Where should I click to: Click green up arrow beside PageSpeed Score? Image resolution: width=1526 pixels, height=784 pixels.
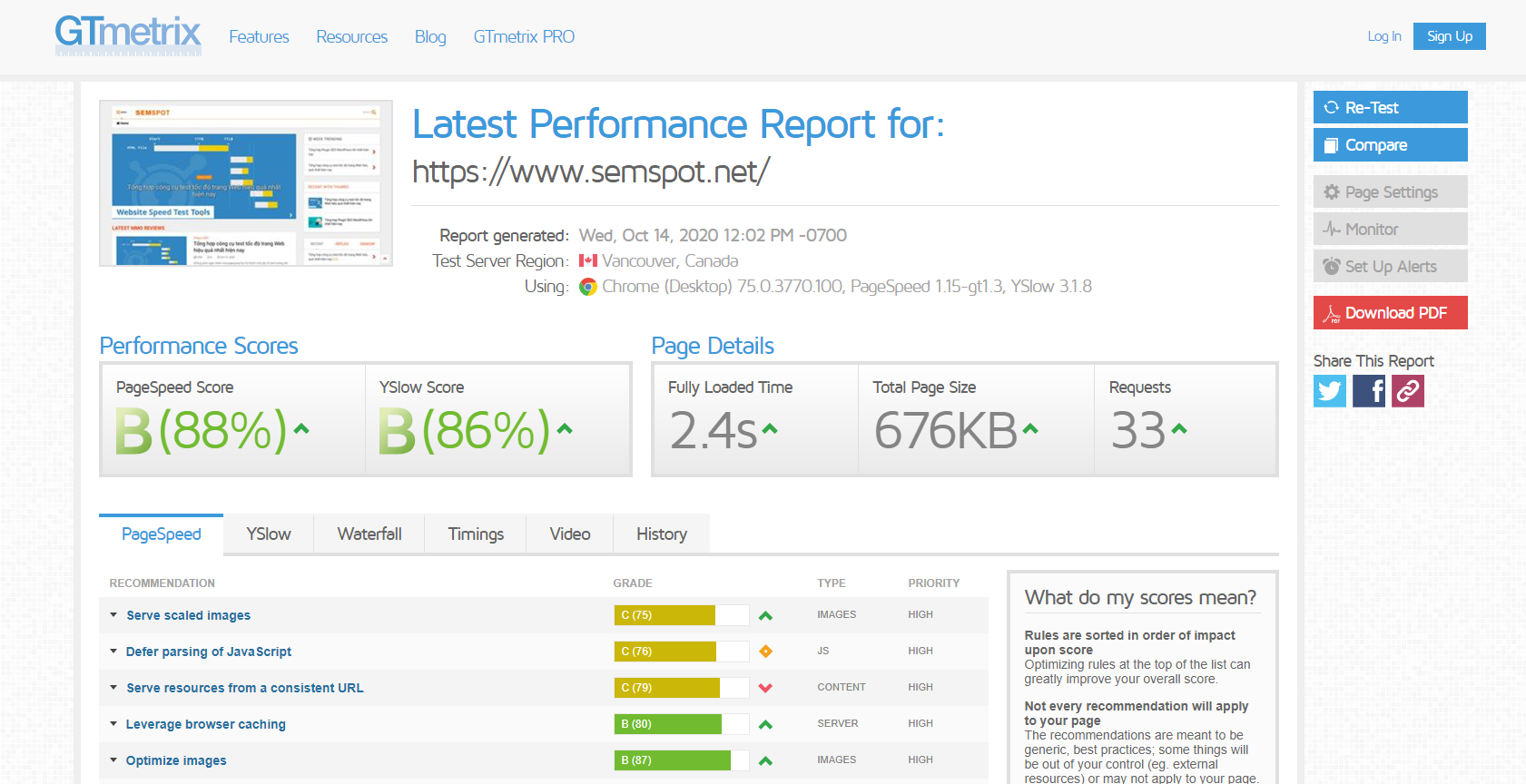pos(301,429)
